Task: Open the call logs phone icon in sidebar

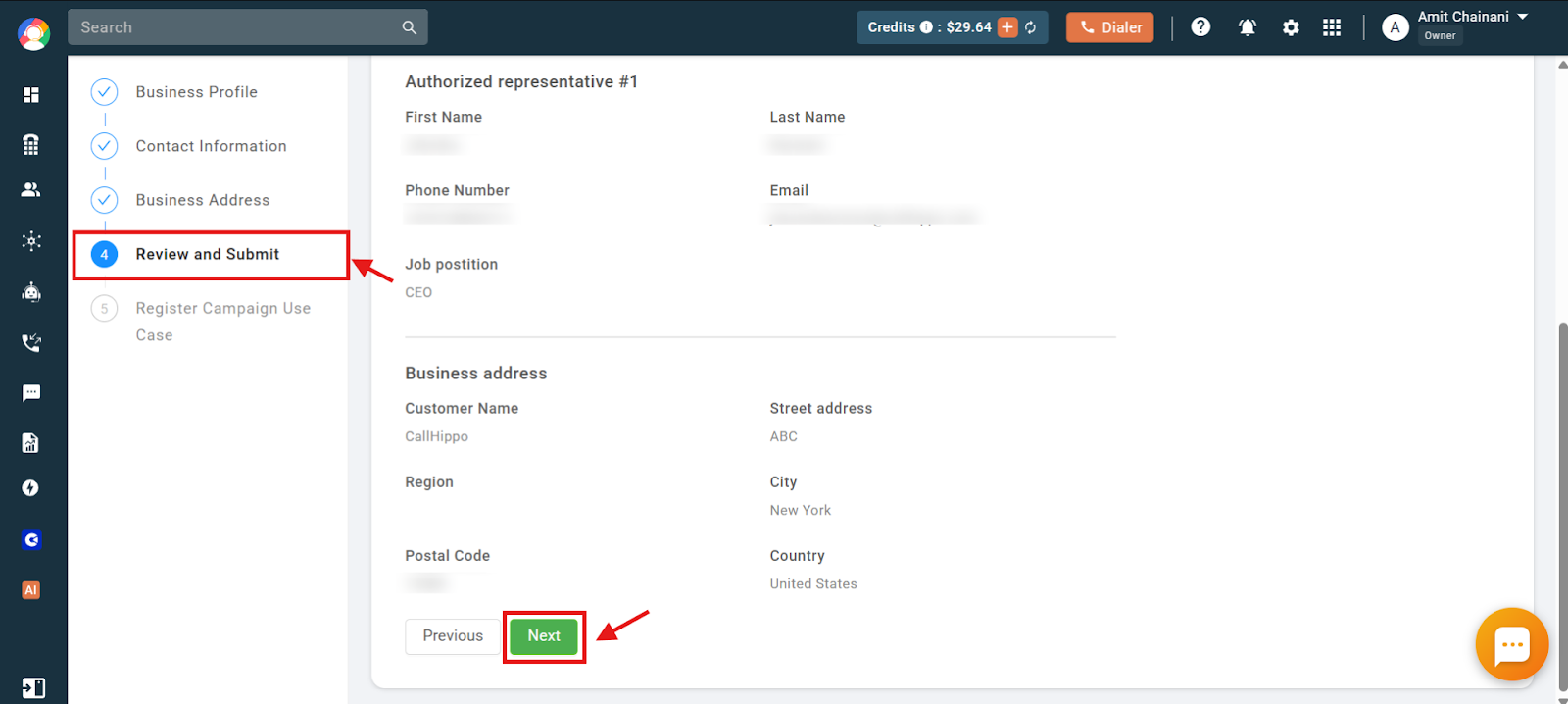Action: coord(31,342)
